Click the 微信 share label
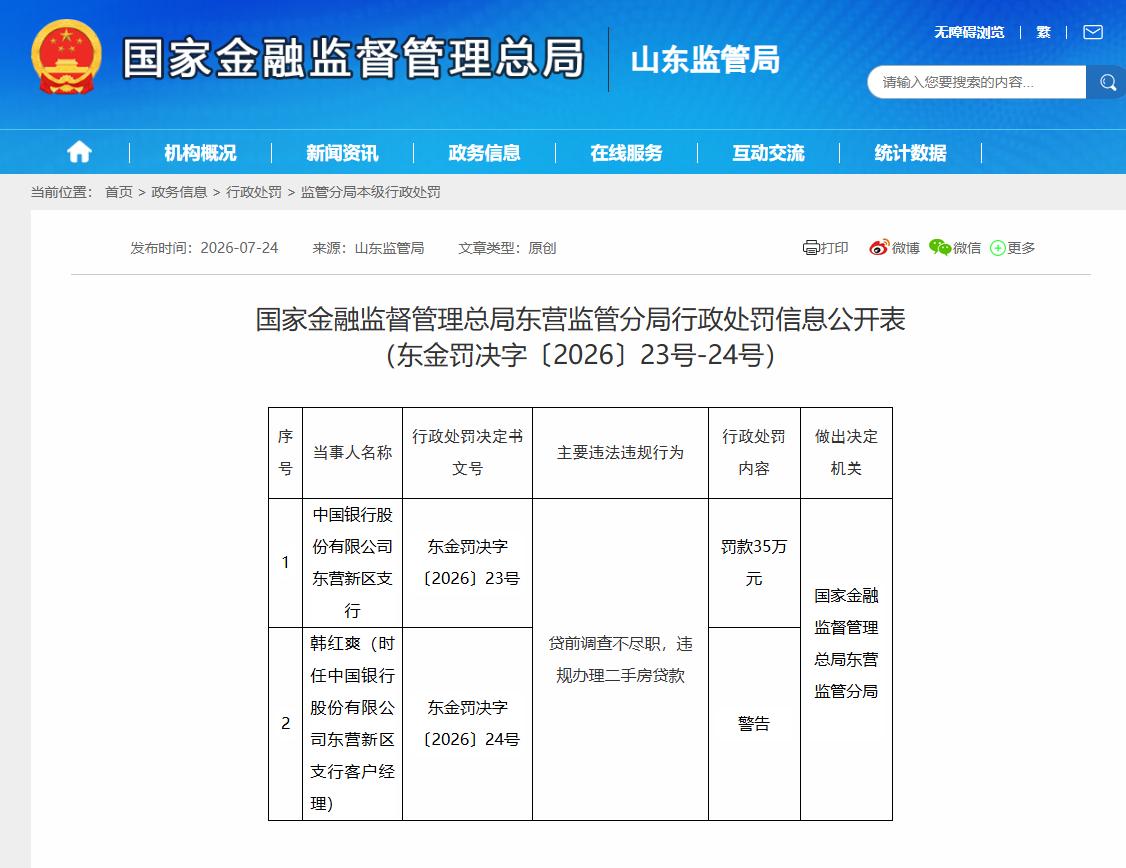 [967, 248]
